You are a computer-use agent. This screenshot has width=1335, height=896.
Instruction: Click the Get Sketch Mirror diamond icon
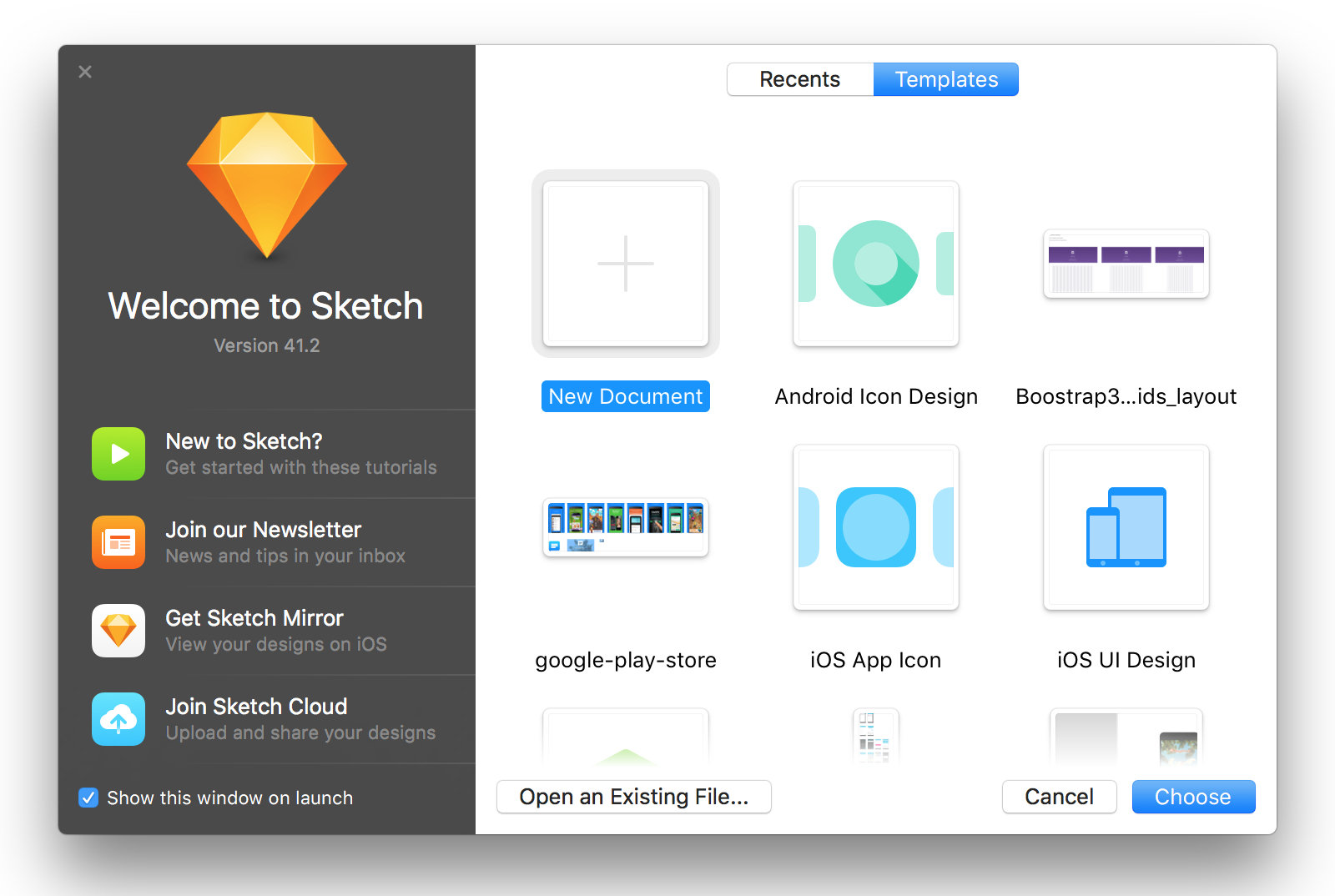click(118, 631)
